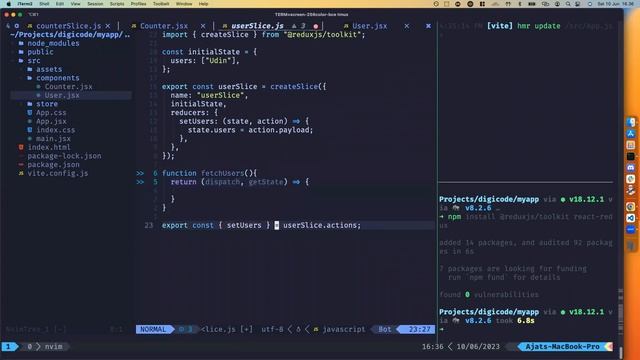Click the Ajats-MacBook-Pro hostname segment

pyautogui.click(x=562, y=347)
